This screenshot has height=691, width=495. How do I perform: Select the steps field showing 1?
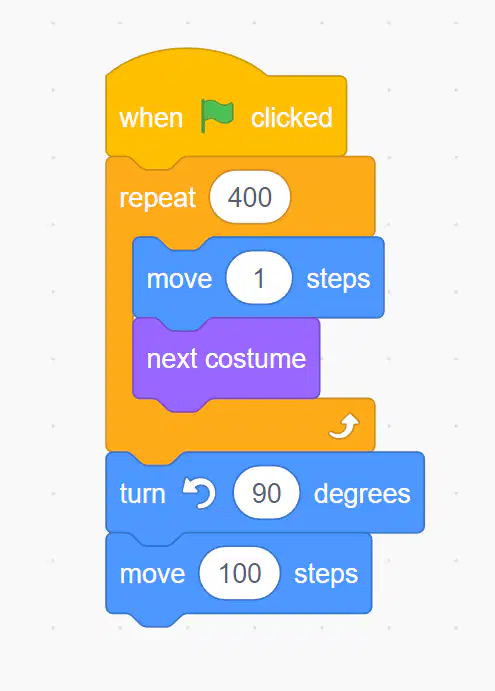click(259, 278)
